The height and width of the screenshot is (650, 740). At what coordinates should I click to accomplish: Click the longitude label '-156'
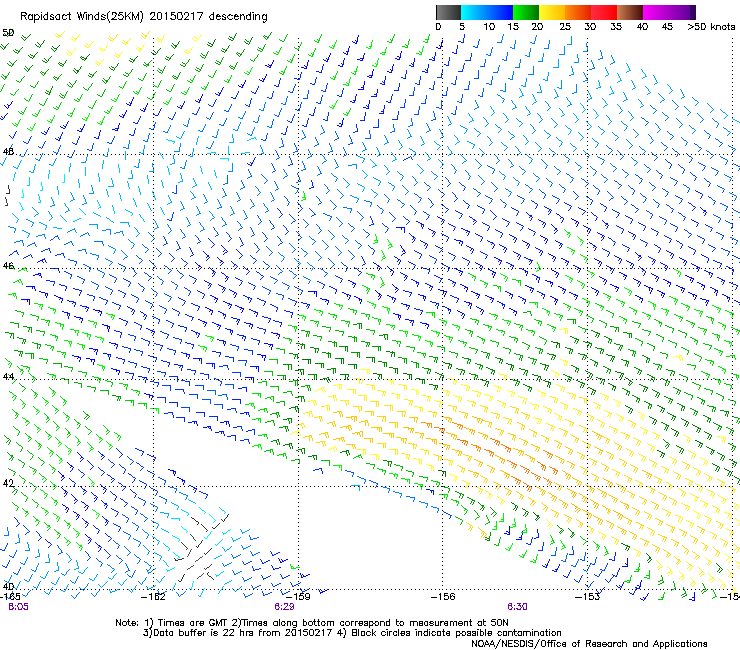pyautogui.click(x=443, y=596)
